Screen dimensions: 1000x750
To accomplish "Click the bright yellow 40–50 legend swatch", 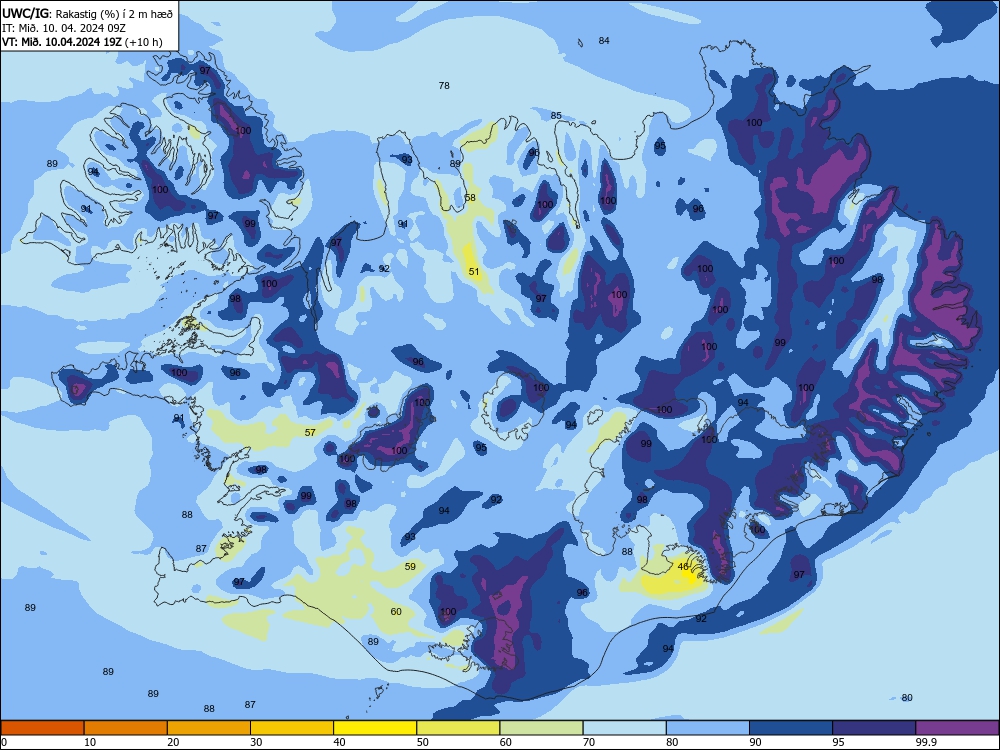I will point(375,728).
